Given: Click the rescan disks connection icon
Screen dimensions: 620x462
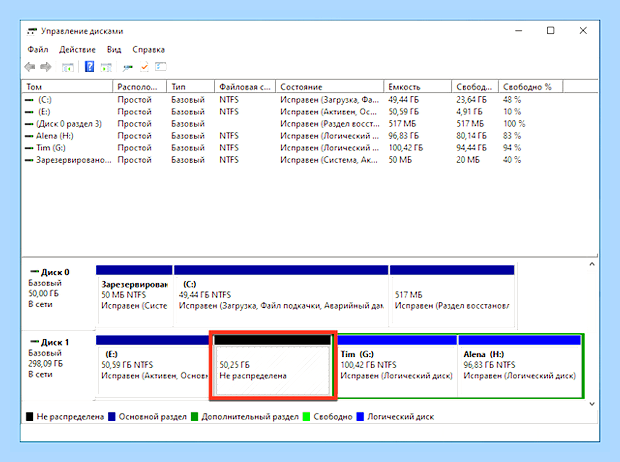Looking at the screenshot, I should (x=127, y=67).
